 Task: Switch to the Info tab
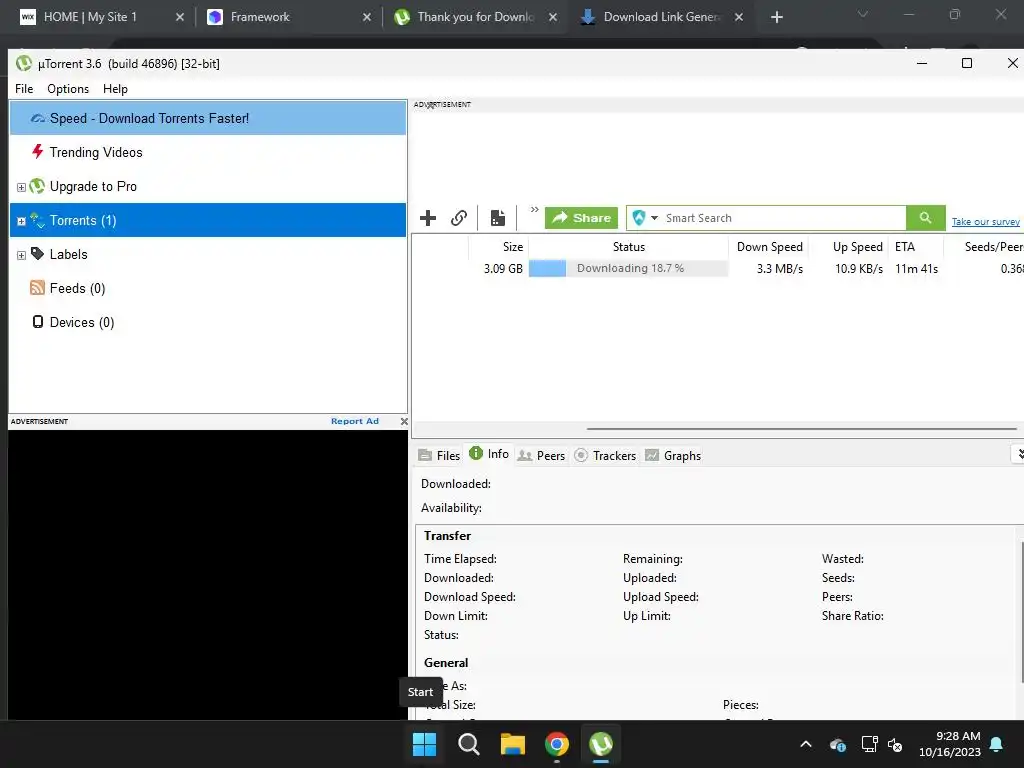(489, 454)
